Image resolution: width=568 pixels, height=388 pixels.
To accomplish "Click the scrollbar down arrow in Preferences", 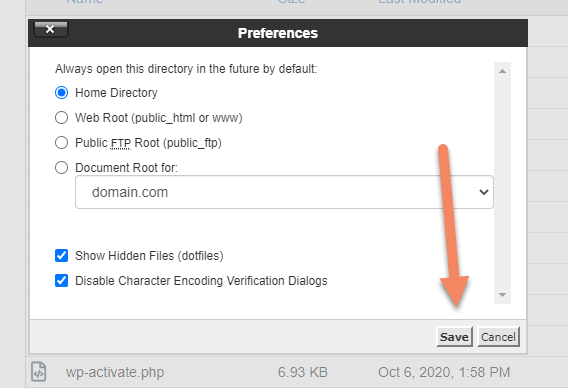I will point(502,295).
